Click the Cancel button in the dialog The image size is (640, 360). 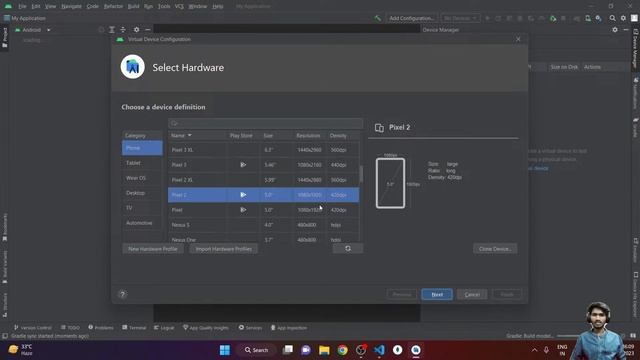pos(472,294)
